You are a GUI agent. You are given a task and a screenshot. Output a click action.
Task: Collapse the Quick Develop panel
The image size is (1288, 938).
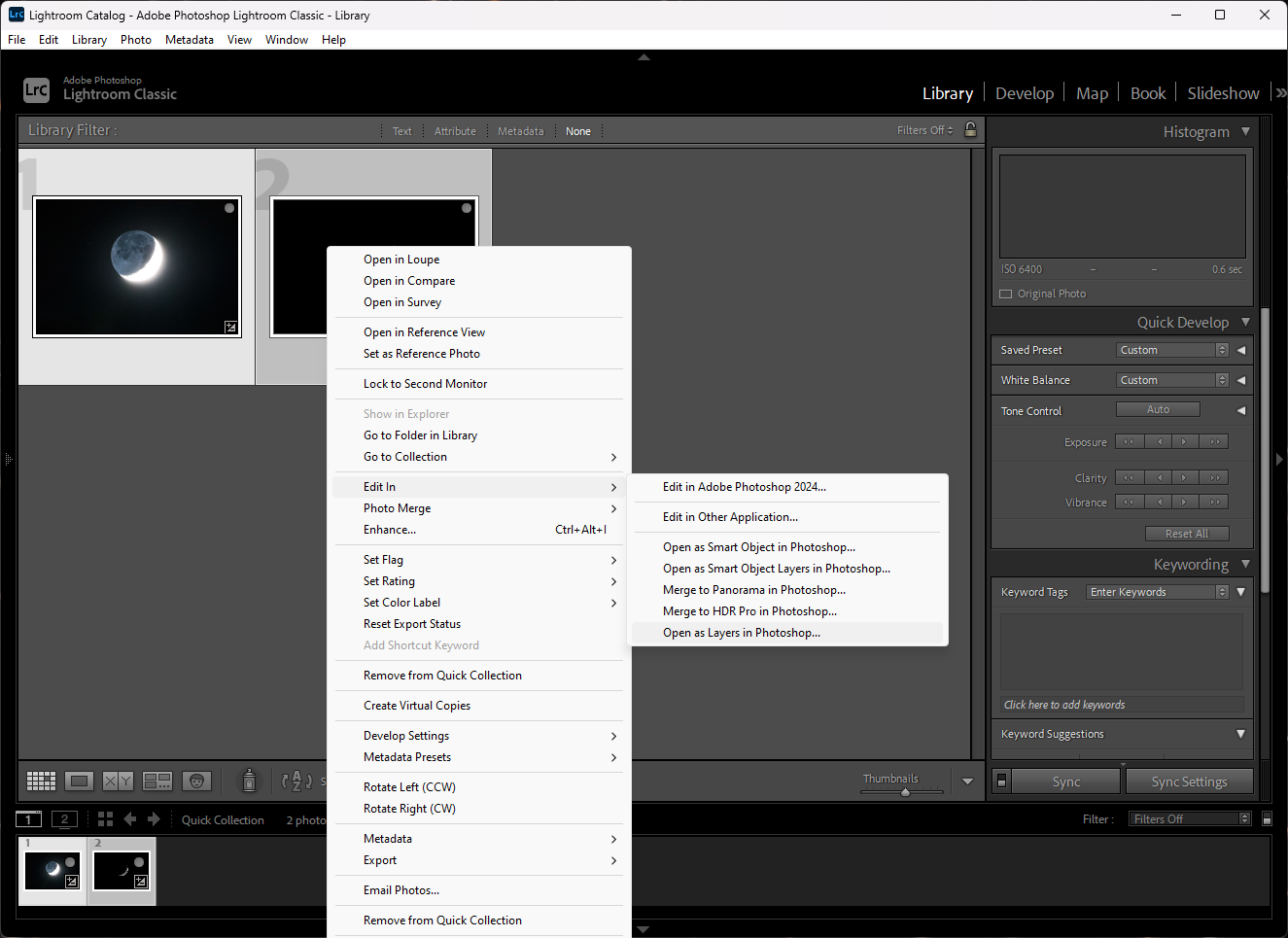tap(1245, 322)
